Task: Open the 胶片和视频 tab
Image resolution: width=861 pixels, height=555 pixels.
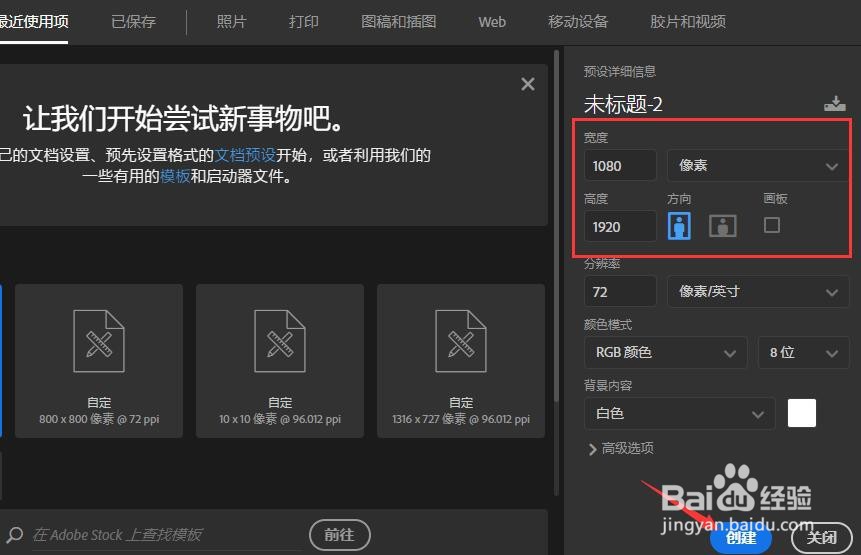Action: [x=687, y=22]
